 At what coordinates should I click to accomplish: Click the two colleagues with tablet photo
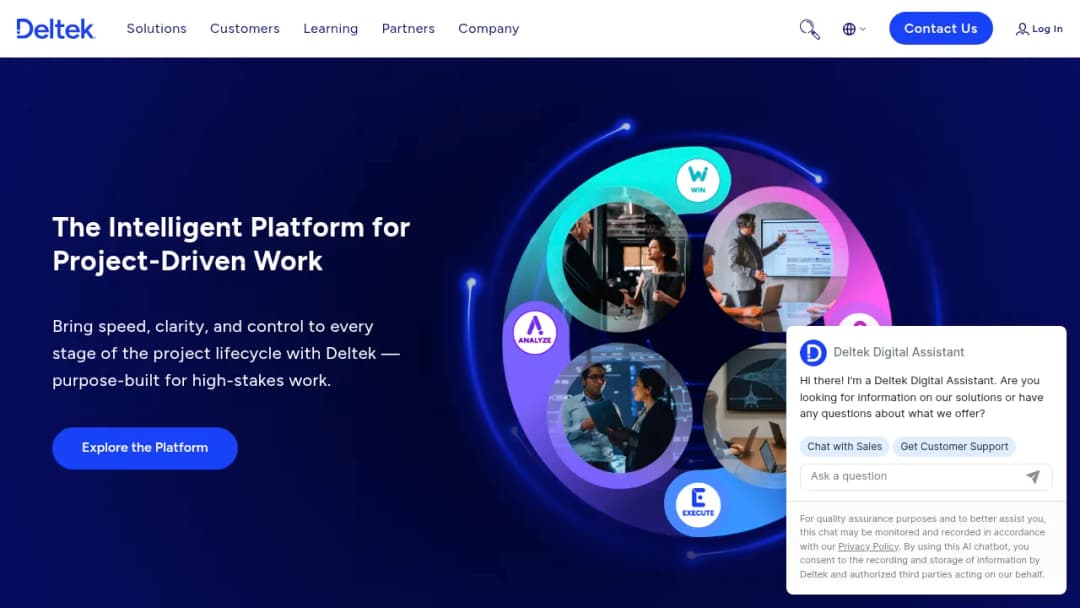pos(619,417)
